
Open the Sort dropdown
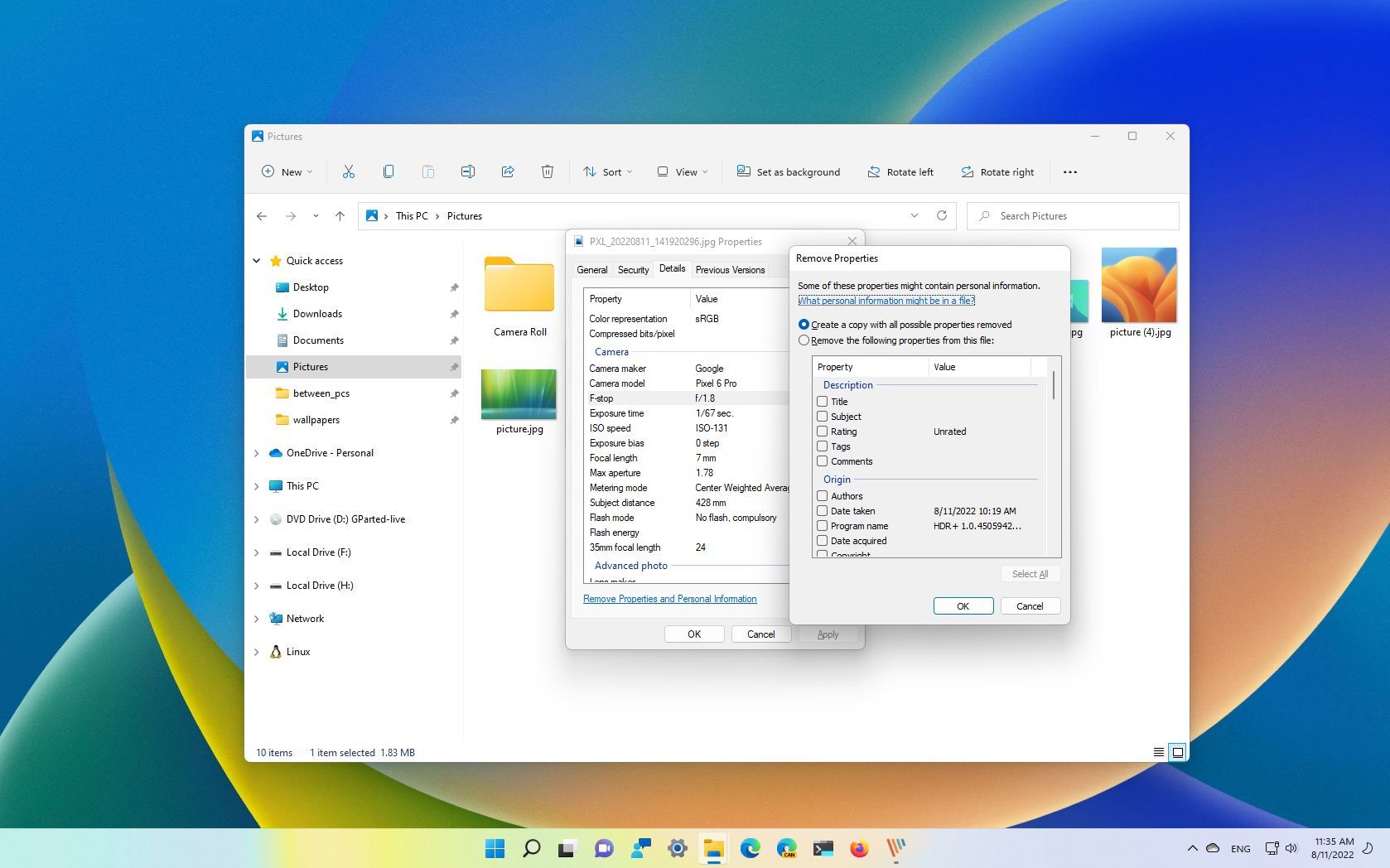[x=607, y=171]
